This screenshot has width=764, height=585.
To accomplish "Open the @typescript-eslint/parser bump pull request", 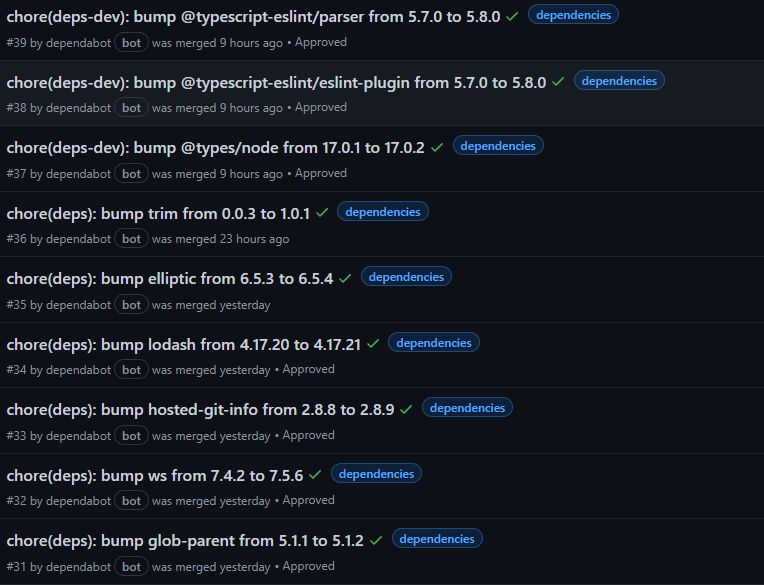I will [252, 16].
